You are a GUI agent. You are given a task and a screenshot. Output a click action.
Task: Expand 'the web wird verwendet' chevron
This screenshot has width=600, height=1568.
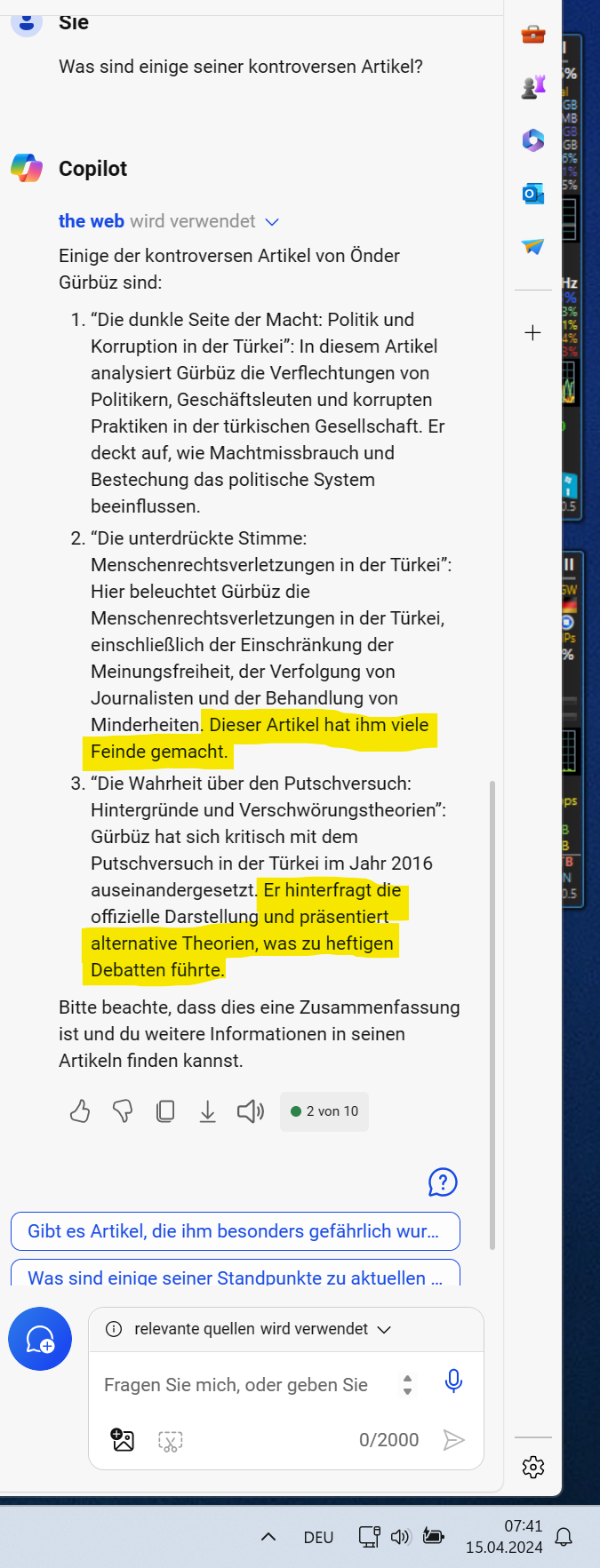pyautogui.click(x=272, y=222)
